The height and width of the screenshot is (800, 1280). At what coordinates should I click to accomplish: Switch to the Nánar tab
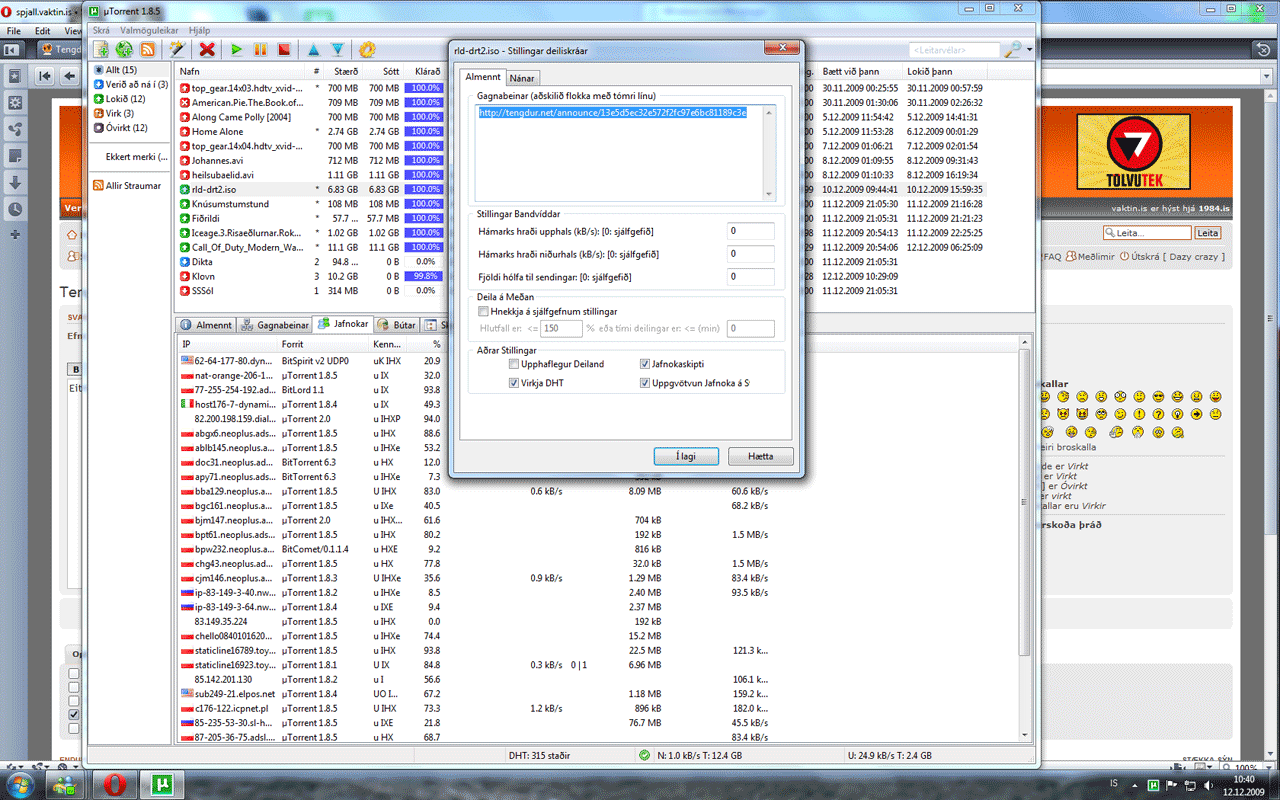pos(522,77)
